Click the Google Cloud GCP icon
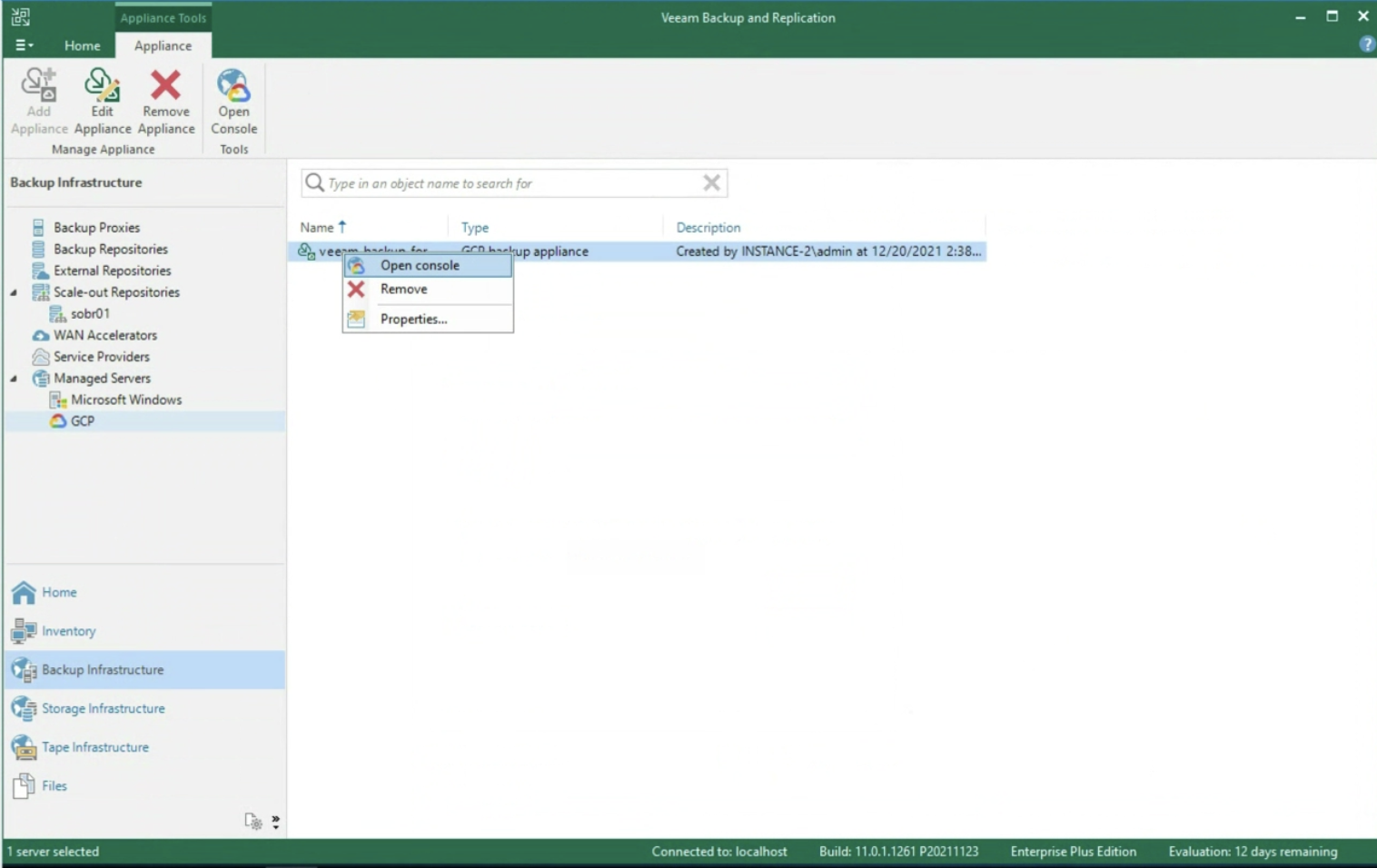This screenshot has width=1377, height=868. [x=58, y=421]
